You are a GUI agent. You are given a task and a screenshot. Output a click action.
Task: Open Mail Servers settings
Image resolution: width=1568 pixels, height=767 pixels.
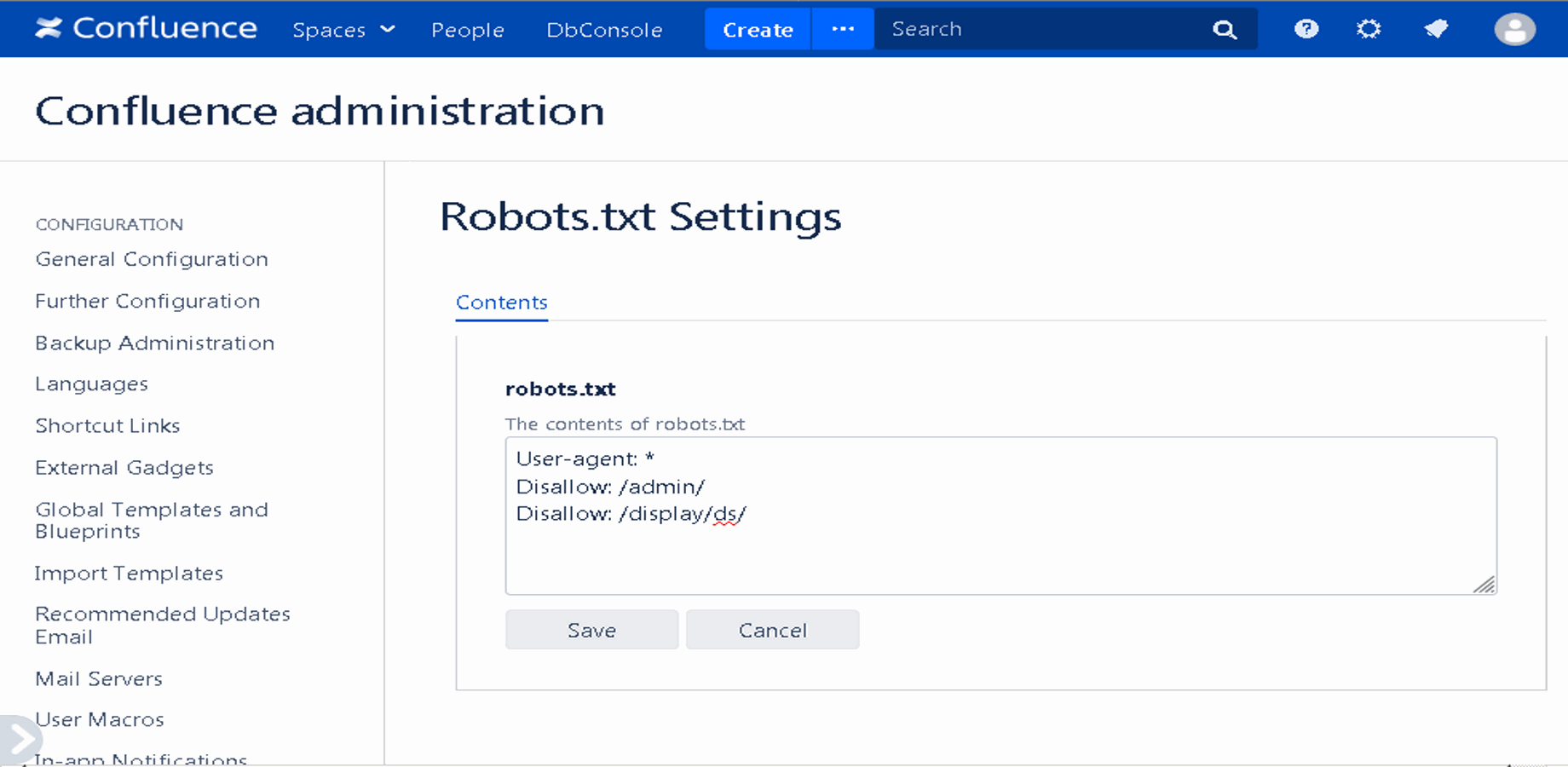click(99, 678)
